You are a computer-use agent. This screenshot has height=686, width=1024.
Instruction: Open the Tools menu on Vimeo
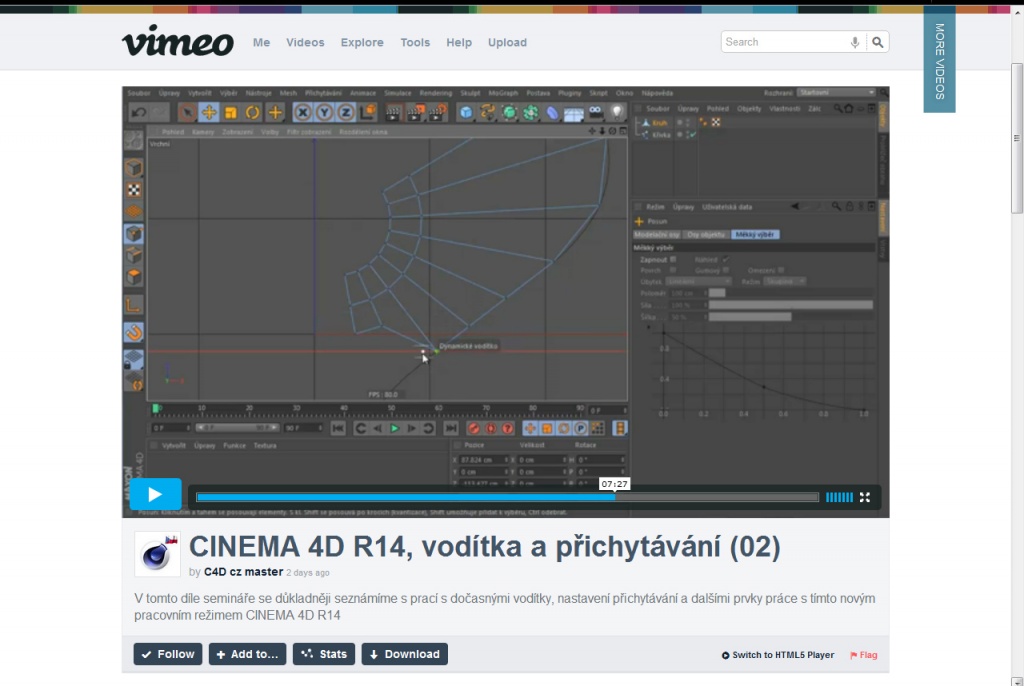415,42
